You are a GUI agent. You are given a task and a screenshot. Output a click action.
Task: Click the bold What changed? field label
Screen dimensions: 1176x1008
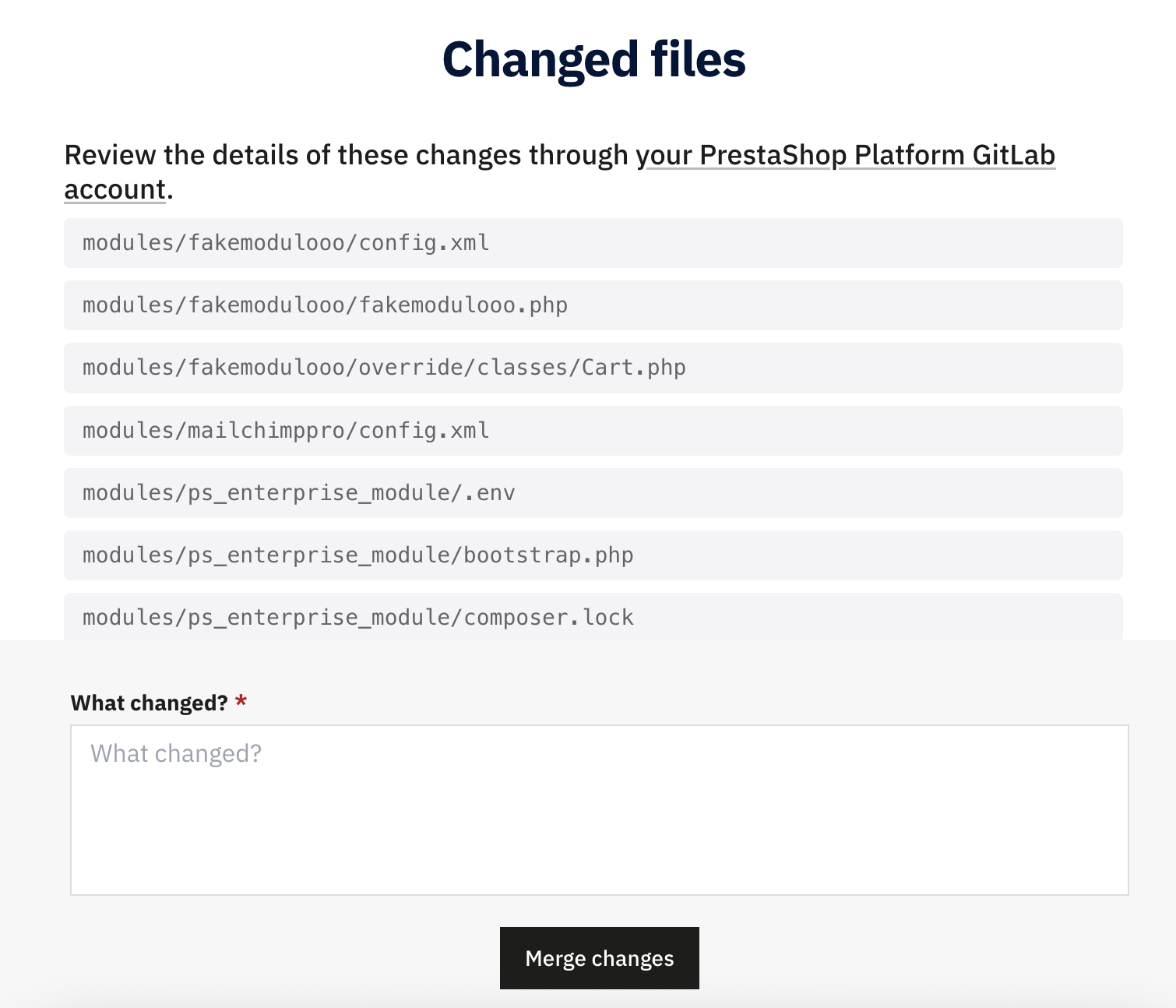[x=149, y=703]
